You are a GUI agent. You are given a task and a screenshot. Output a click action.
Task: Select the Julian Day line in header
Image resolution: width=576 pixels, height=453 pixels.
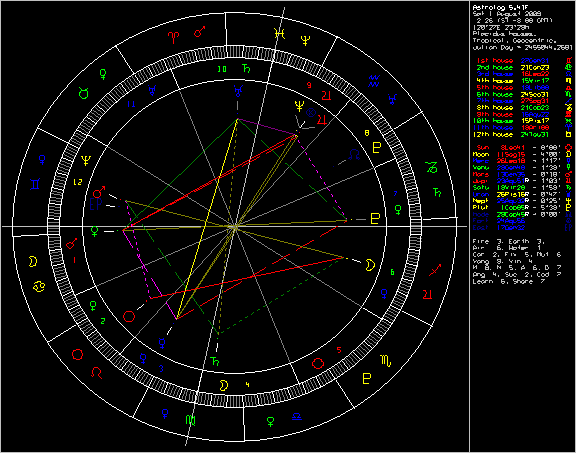tap(522, 47)
